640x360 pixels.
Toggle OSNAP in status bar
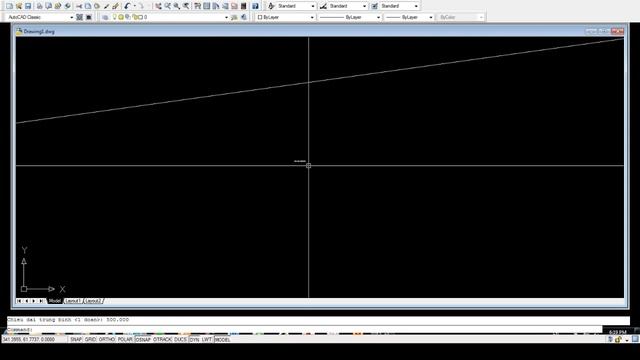[x=143, y=340]
